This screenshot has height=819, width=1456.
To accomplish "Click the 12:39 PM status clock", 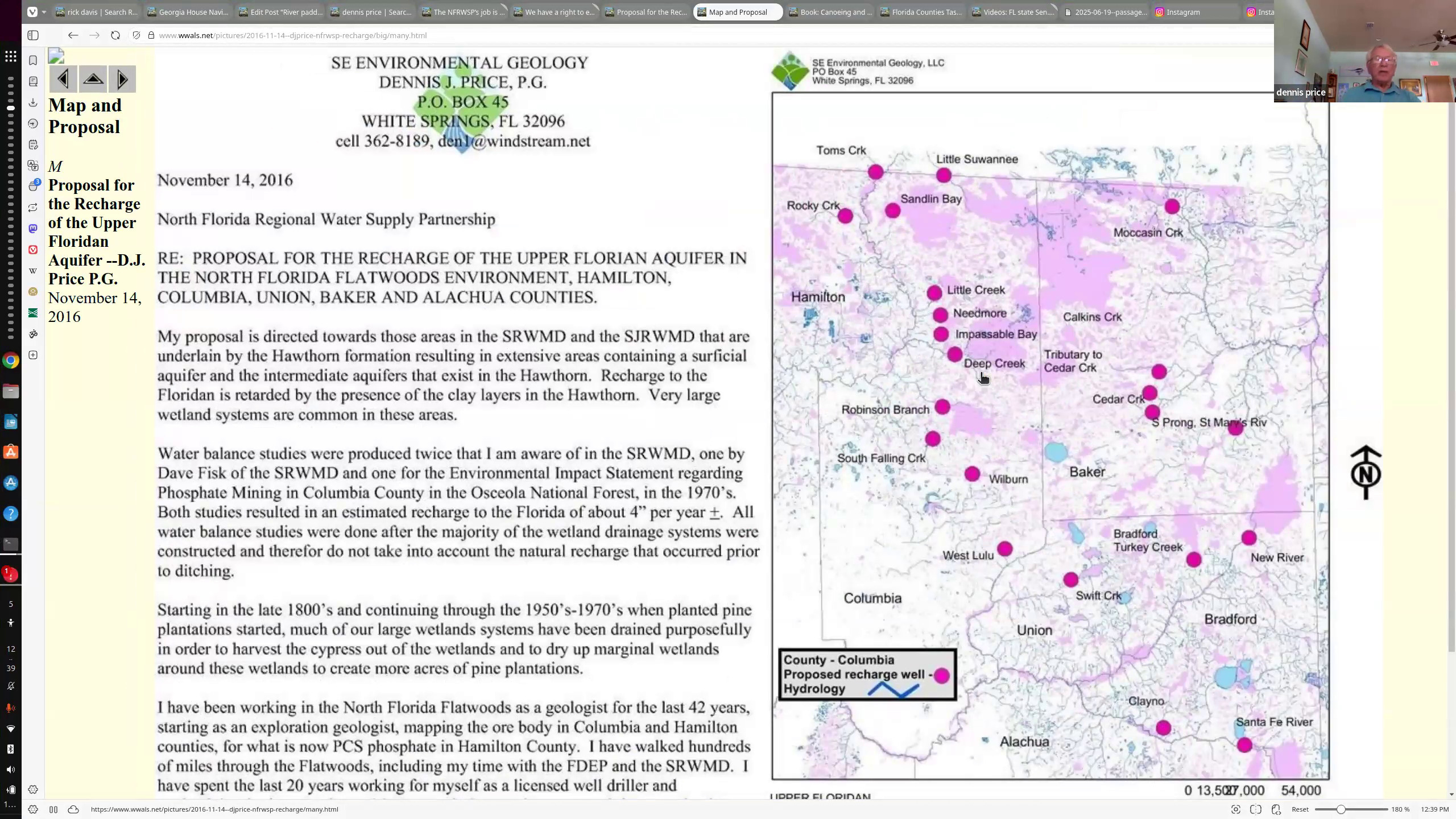I will click(x=1434, y=809).
